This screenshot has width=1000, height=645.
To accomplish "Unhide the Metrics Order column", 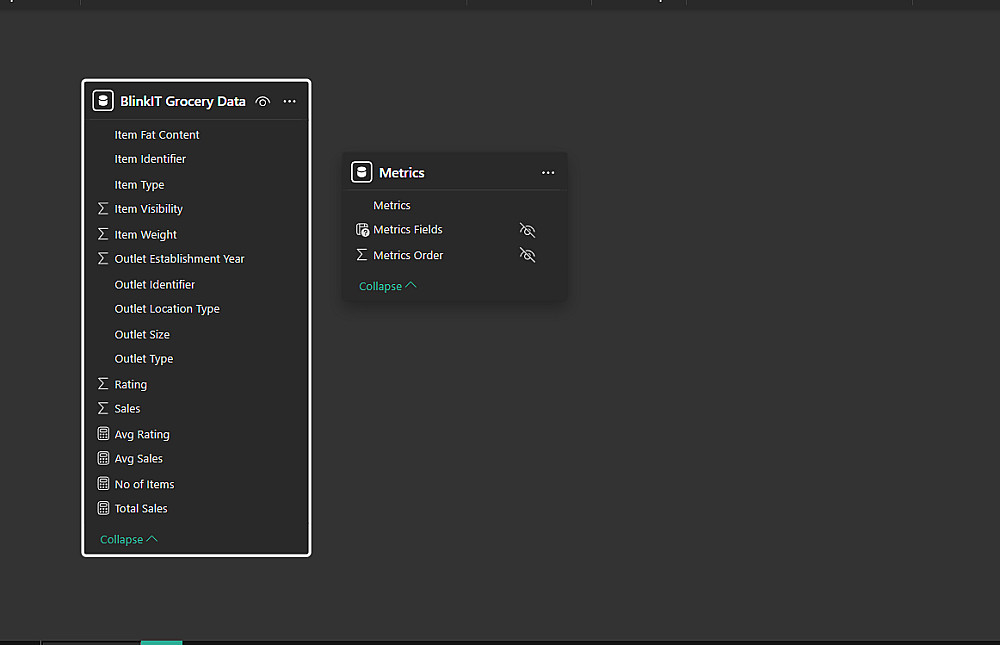I will 527,255.
